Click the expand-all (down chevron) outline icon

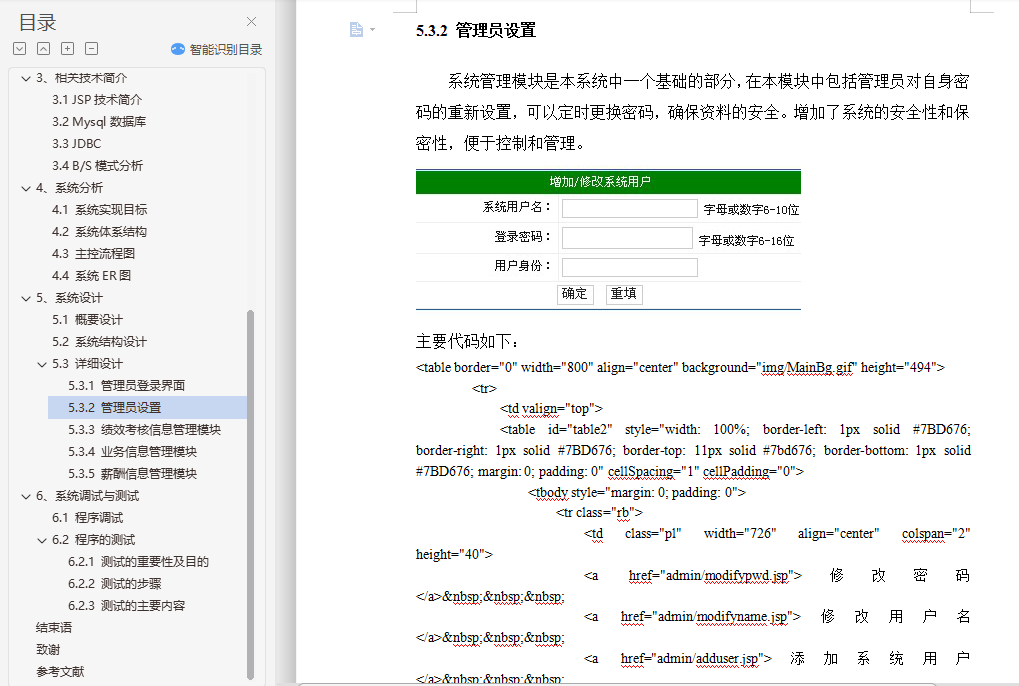click(19, 49)
